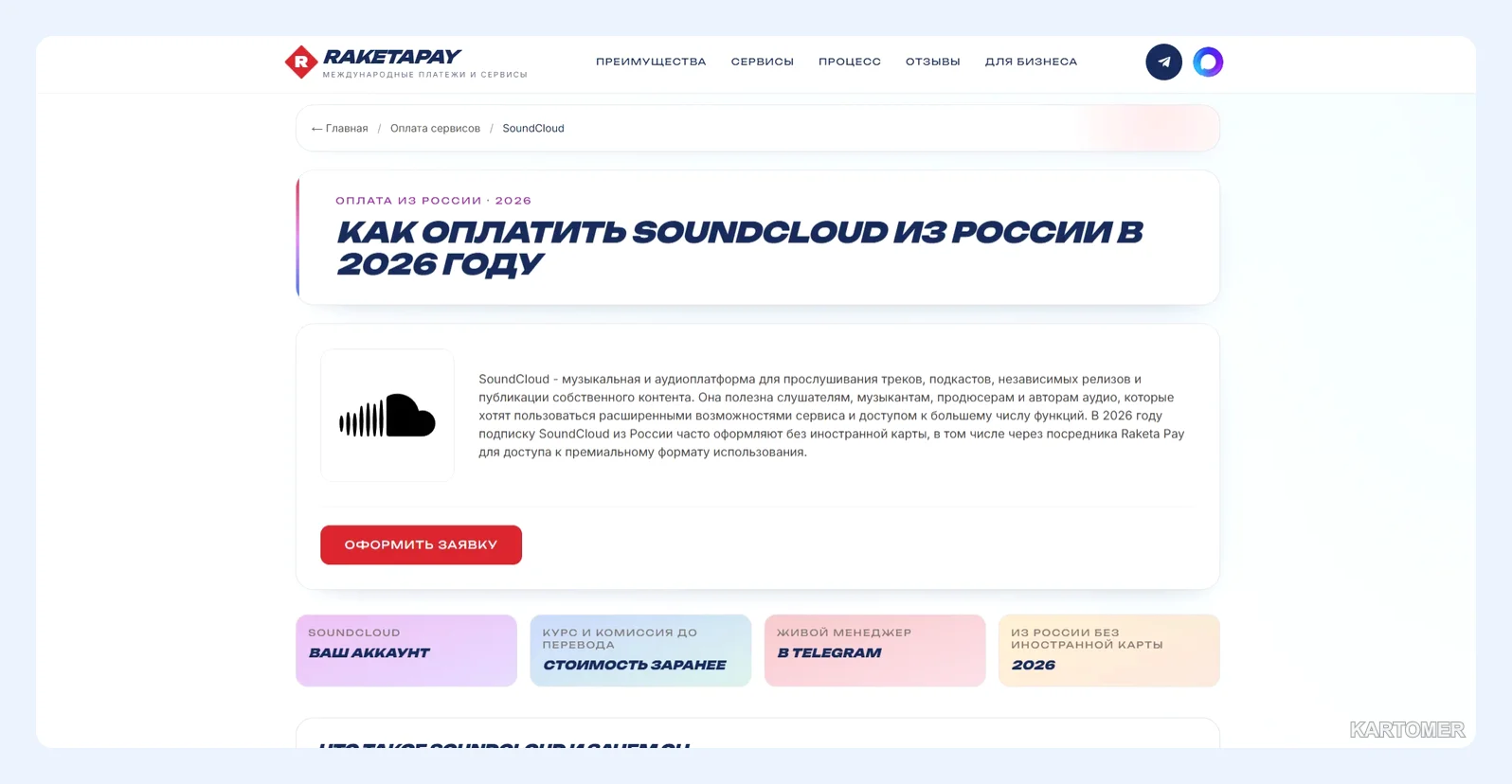Viewport: 1512px width, 784px height.
Task: Select the 2026 peach-colored card
Action: pos(1108,650)
